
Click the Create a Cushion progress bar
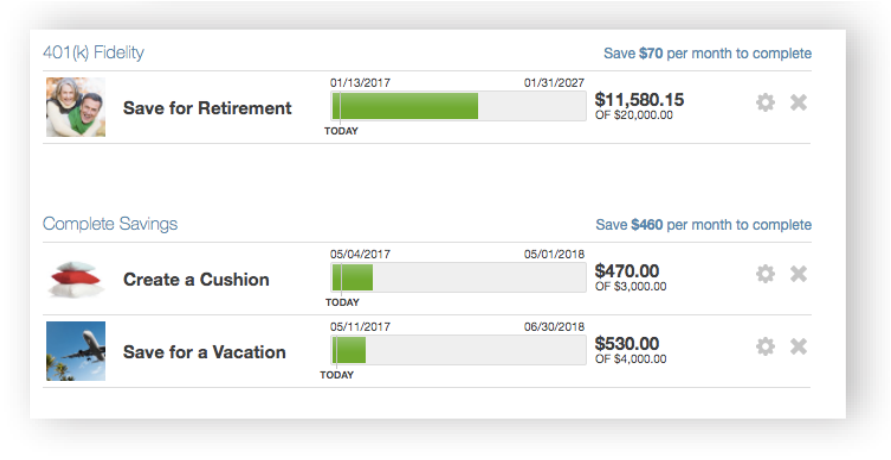click(457, 278)
